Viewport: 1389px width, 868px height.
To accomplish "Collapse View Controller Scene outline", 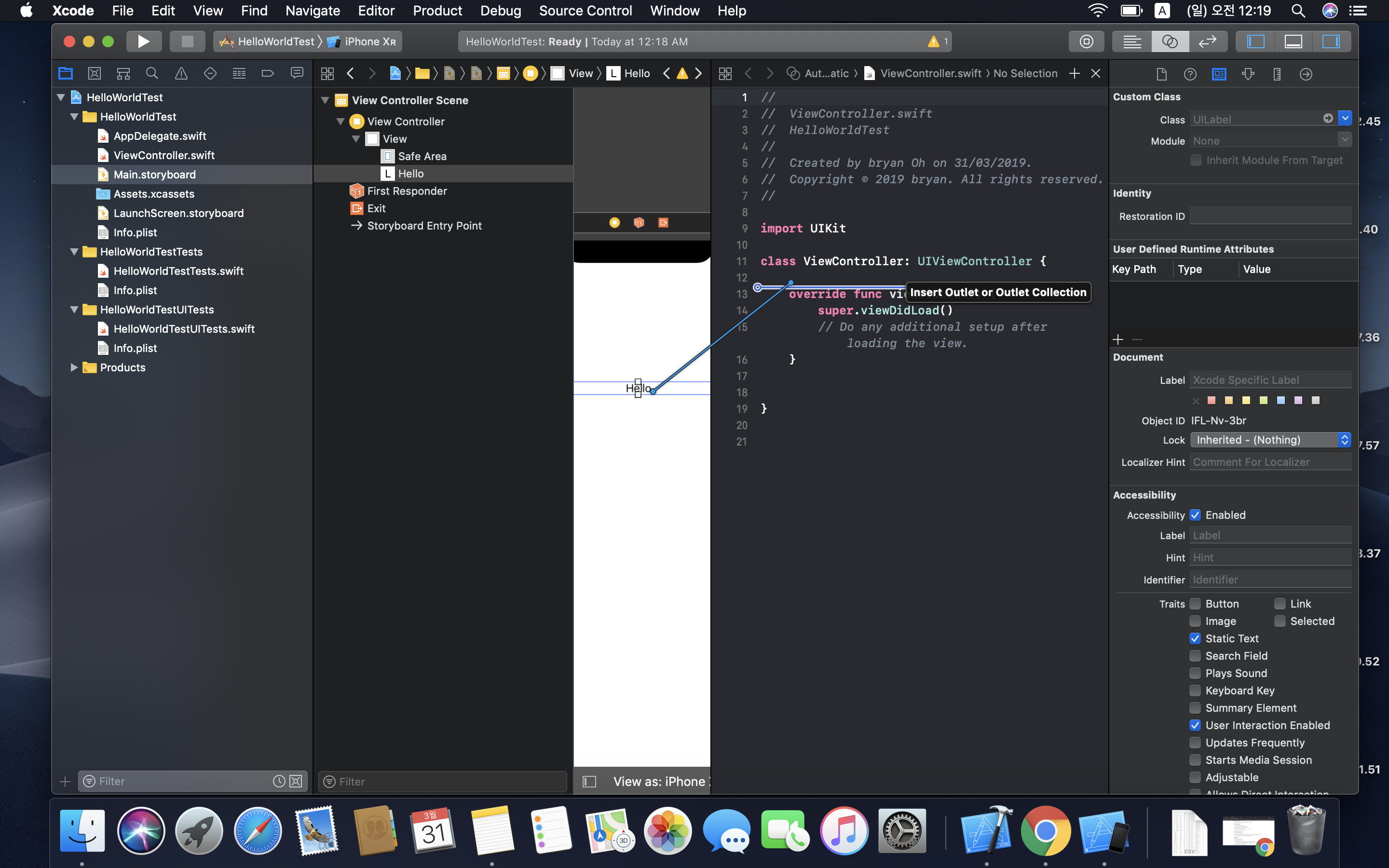I will [325, 100].
